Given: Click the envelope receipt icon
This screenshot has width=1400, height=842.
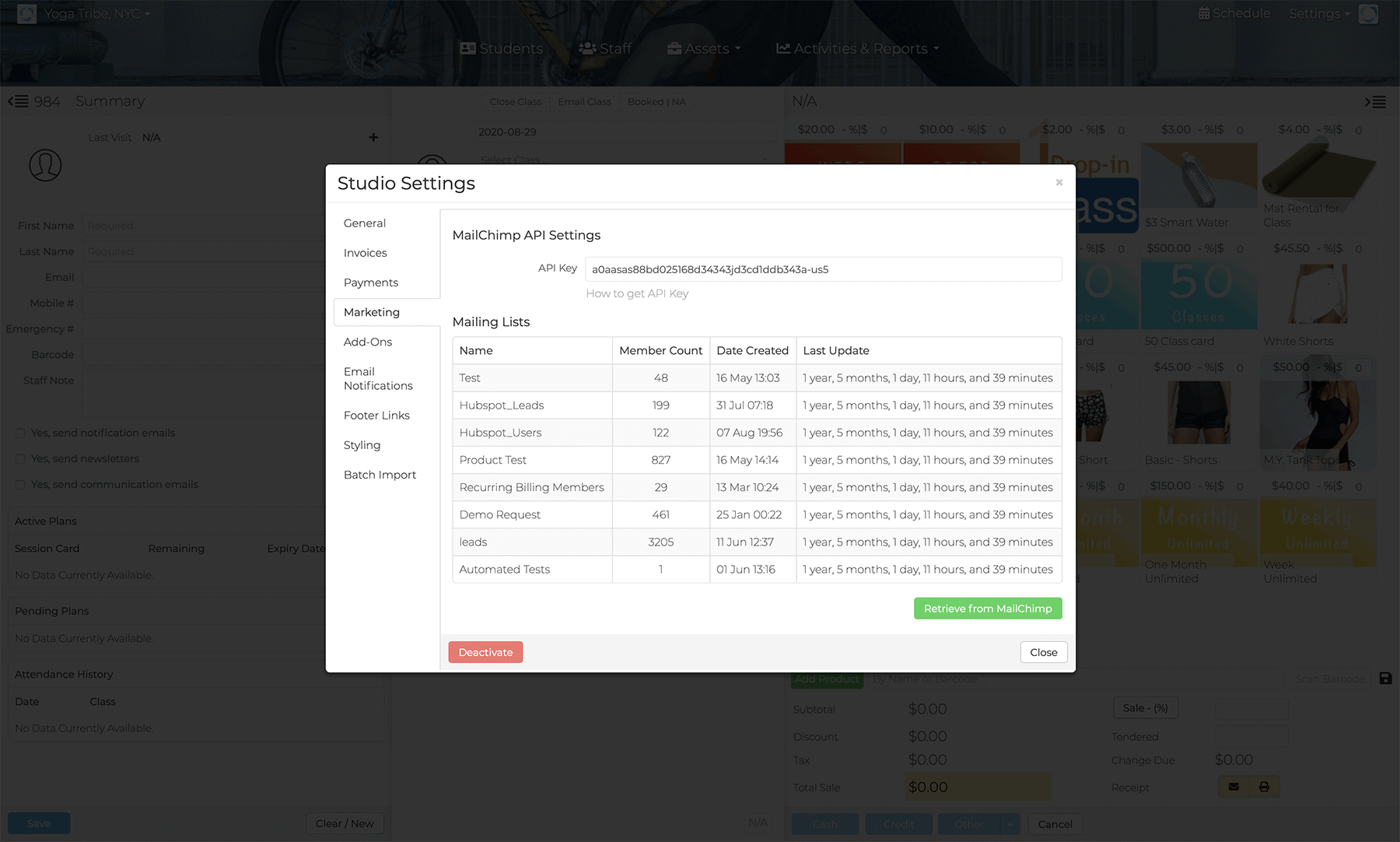Looking at the screenshot, I should pyautogui.click(x=1234, y=787).
